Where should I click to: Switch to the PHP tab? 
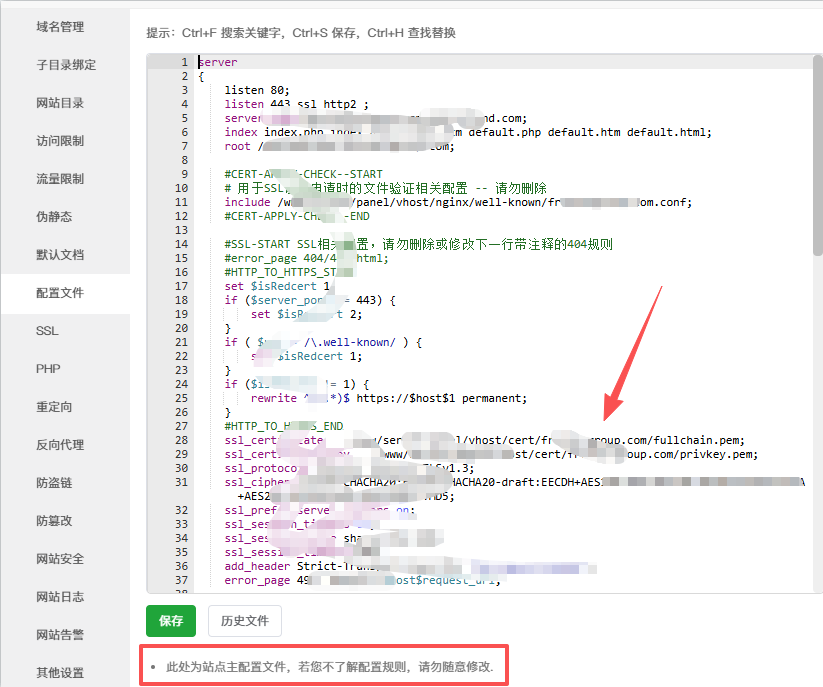click(48, 369)
